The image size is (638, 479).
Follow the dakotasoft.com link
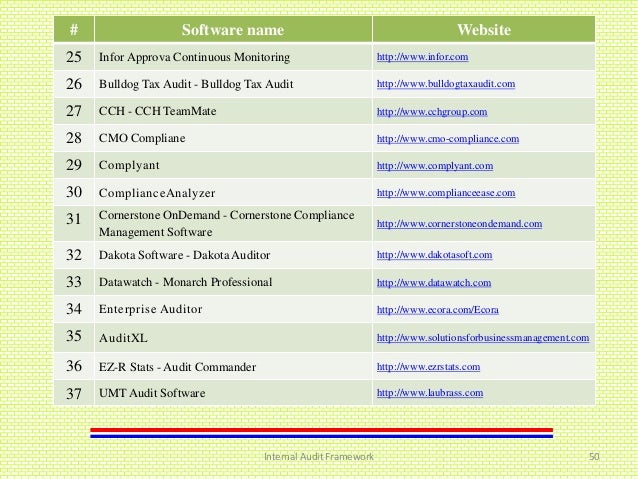point(434,255)
